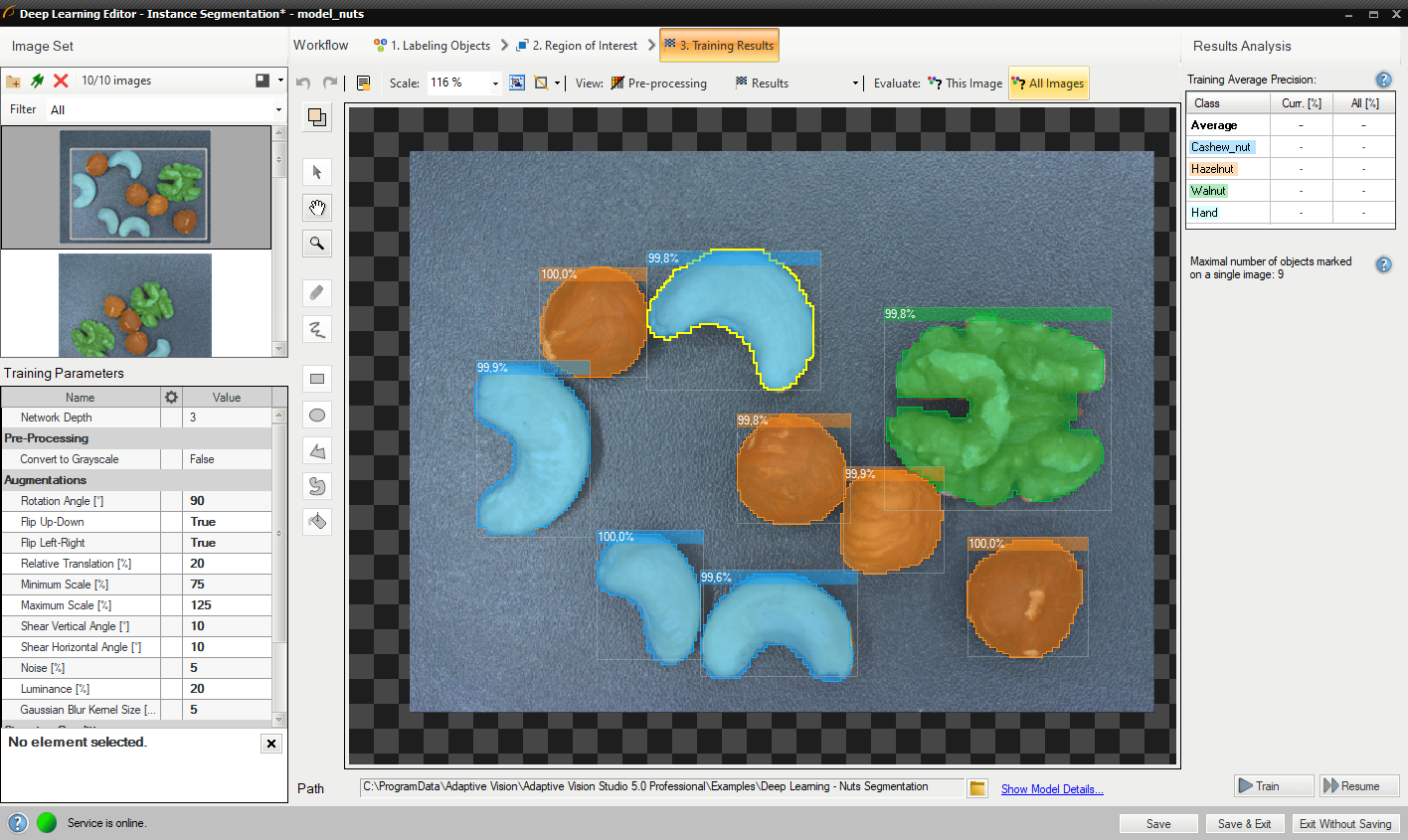Select the hand pan tool

pyautogui.click(x=317, y=208)
